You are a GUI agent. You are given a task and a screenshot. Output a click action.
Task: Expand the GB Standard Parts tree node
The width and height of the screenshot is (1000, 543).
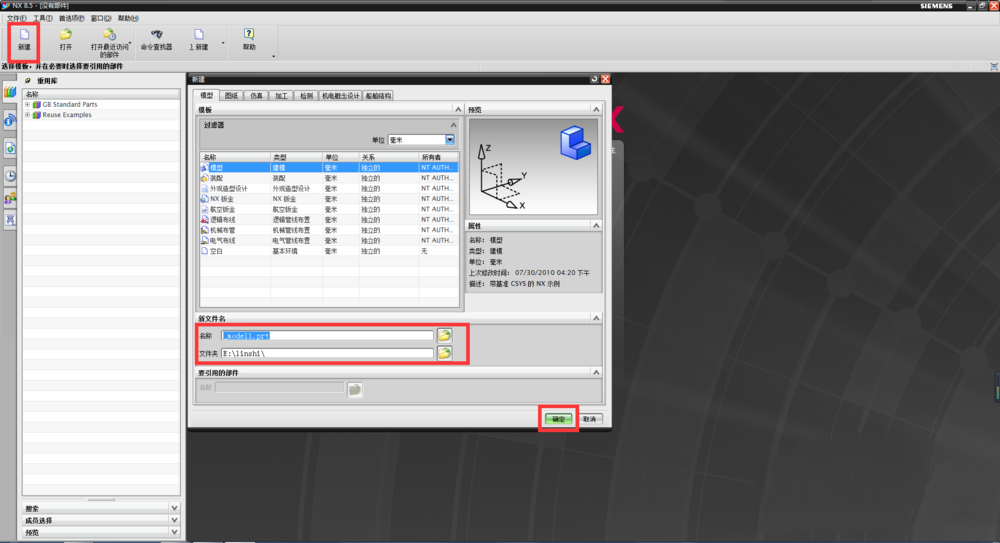click(27, 104)
